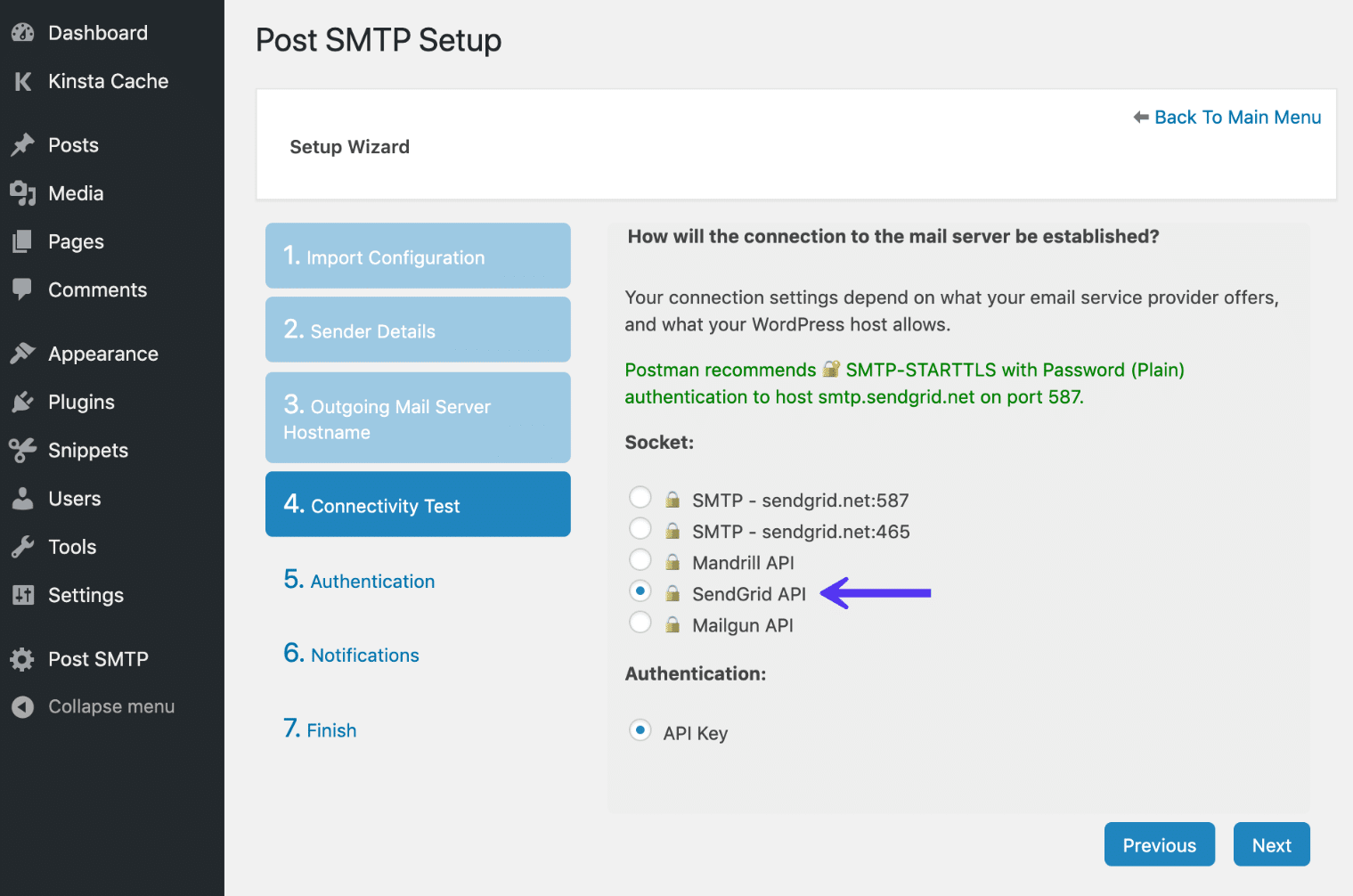The height and width of the screenshot is (896, 1353).
Task: Click the Users person icon
Action: pyautogui.click(x=22, y=499)
